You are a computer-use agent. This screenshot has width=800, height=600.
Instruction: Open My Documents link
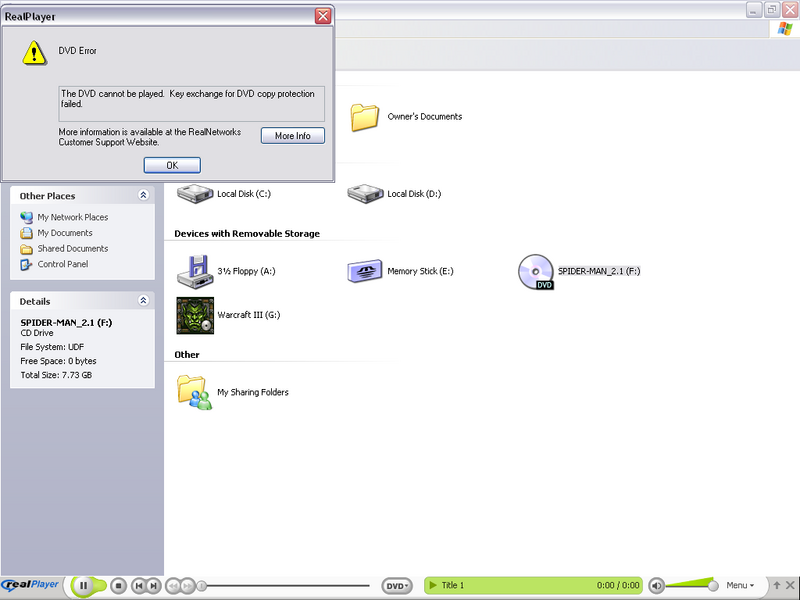click(65, 233)
